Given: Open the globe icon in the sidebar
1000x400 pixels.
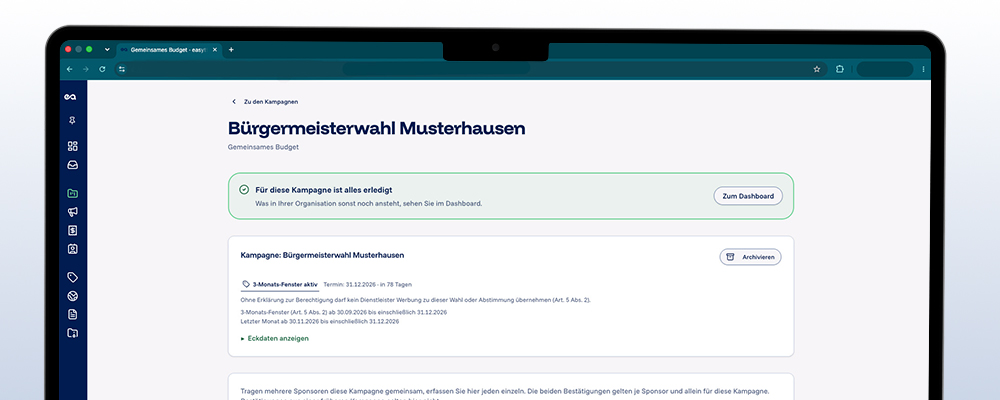Looking at the screenshot, I should (73, 296).
